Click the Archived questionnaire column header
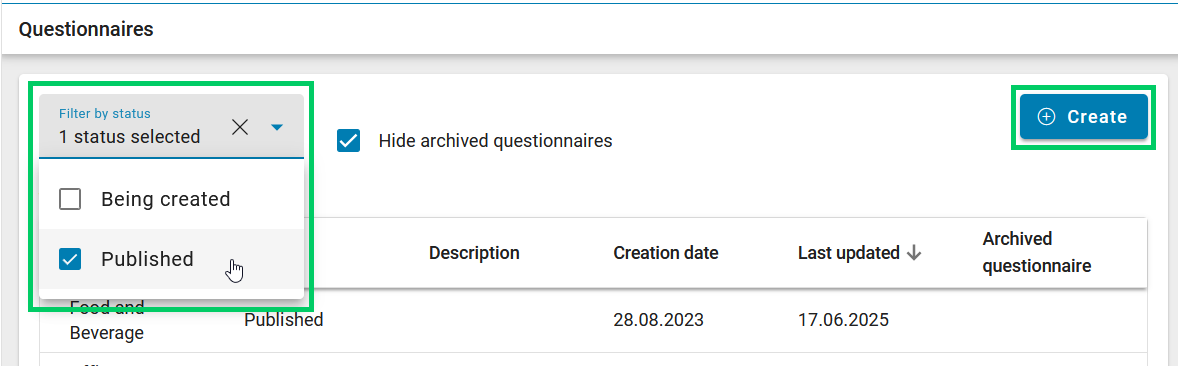The width and height of the screenshot is (1178, 366). click(1037, 253)
